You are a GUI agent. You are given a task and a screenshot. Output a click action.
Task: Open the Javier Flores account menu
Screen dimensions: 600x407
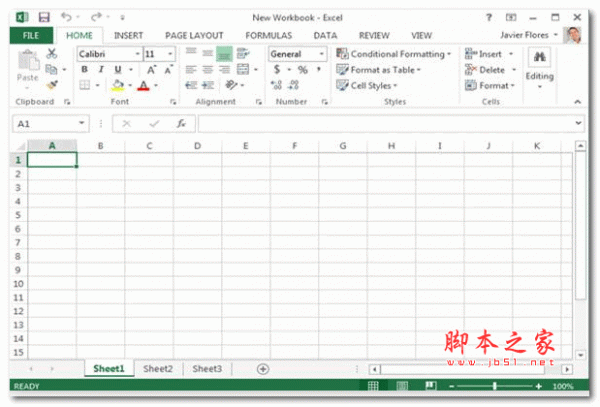(x=529, y=35)
